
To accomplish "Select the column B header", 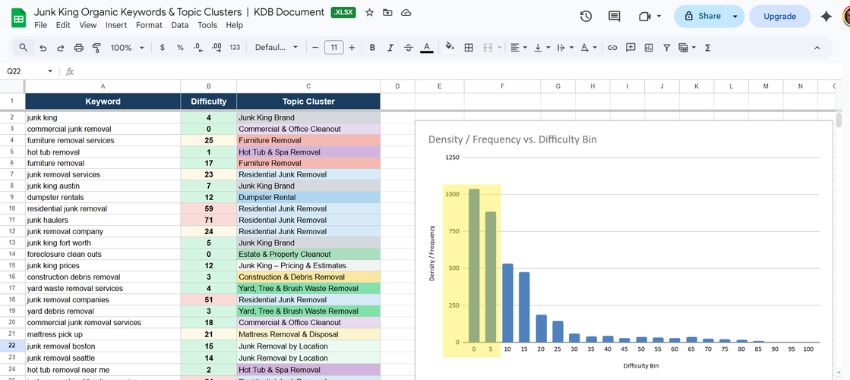I will click(209, 86).
